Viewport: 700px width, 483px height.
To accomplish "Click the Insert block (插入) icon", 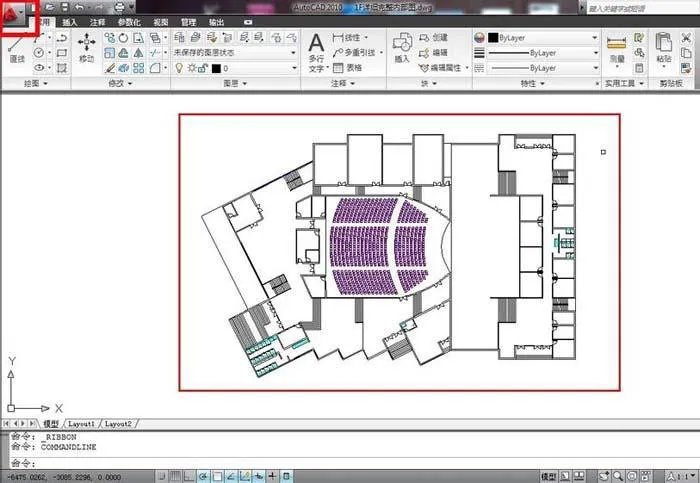I will click(x=402, y=48).
